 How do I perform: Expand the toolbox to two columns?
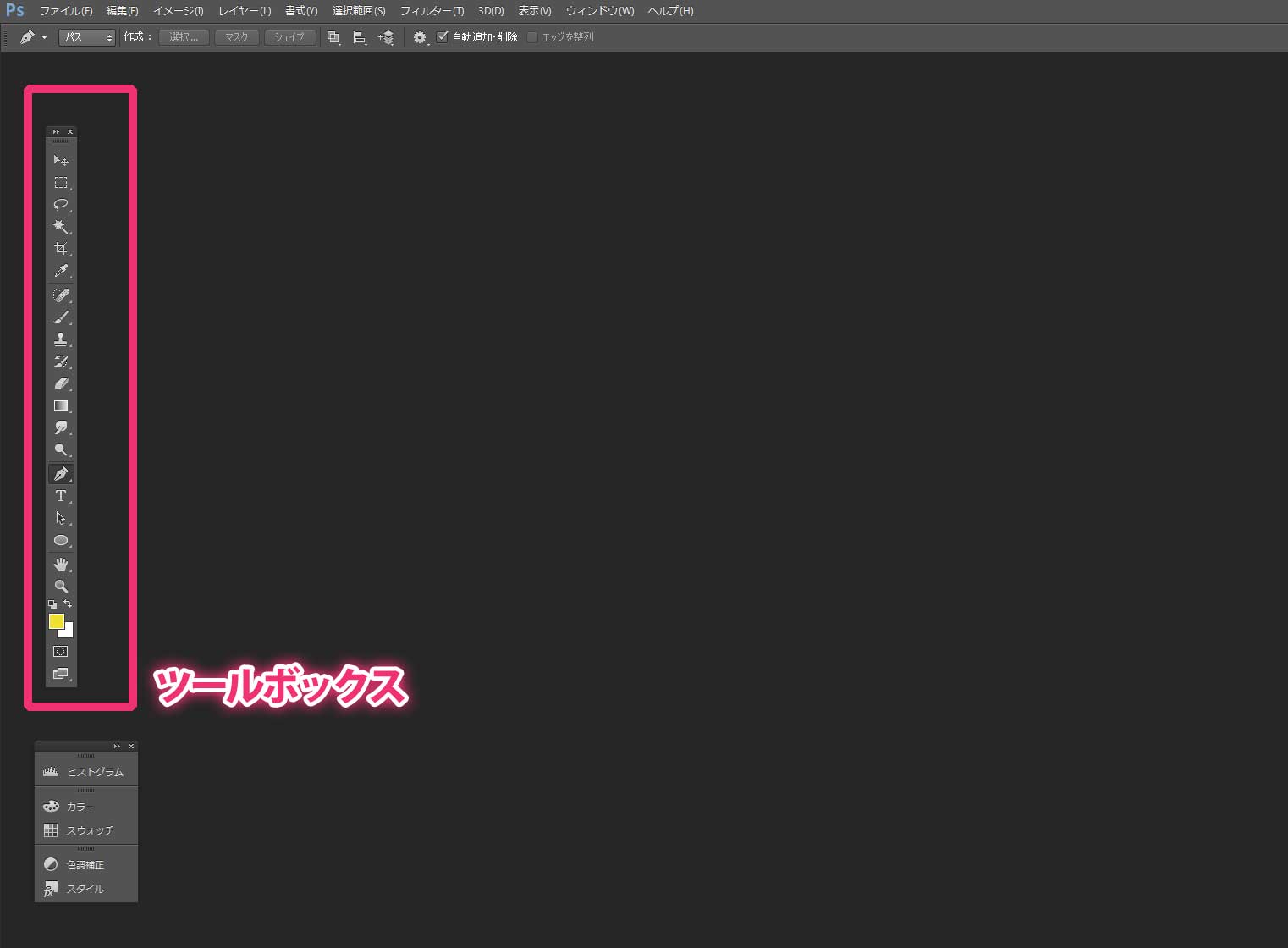(x=56, y=131)
